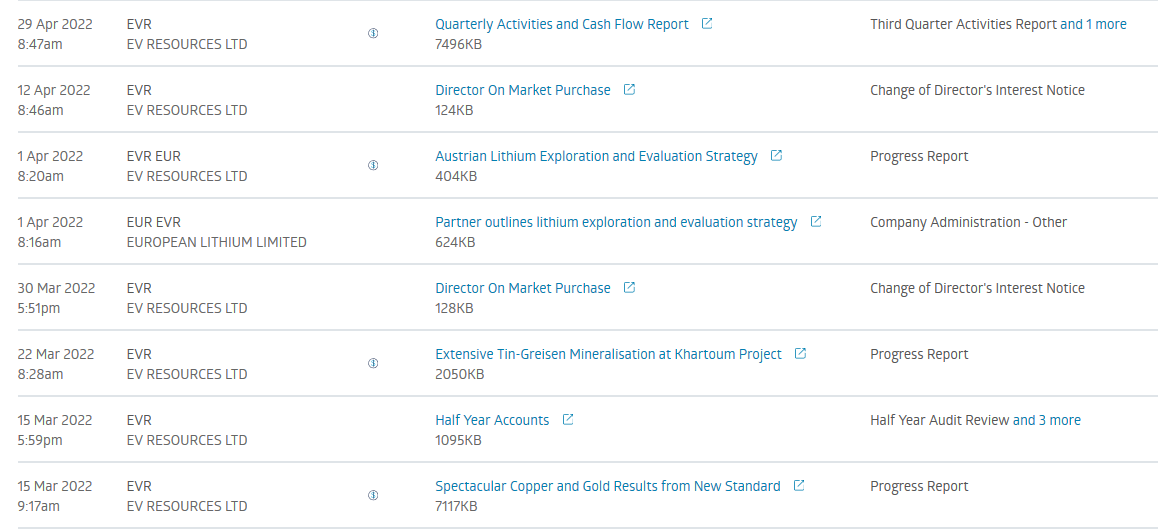Click price sensitive icon on 29 Apr row
1159x530 pixels.
[x=373, y=33]
